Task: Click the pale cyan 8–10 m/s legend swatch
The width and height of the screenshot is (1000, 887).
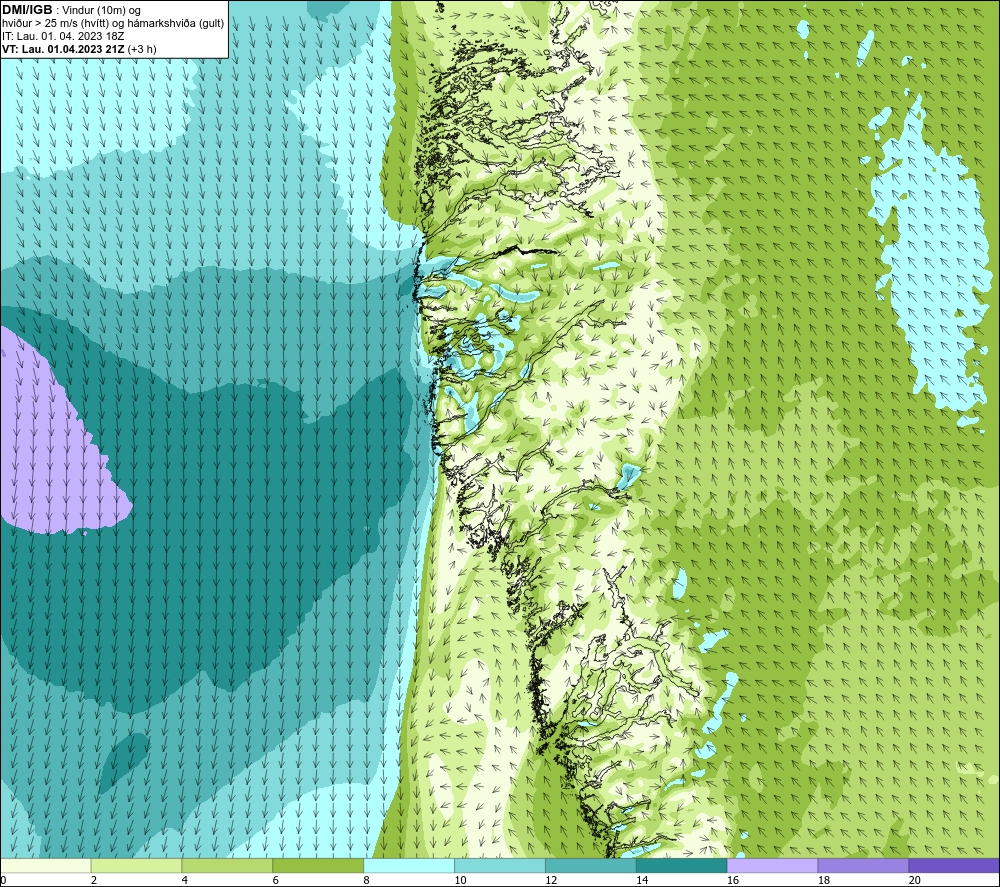Action: (409, 865)
